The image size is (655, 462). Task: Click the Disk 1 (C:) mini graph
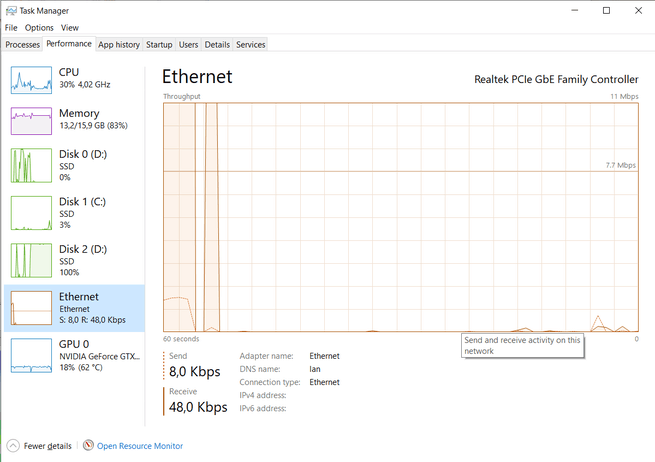click(x=31, y=213)
